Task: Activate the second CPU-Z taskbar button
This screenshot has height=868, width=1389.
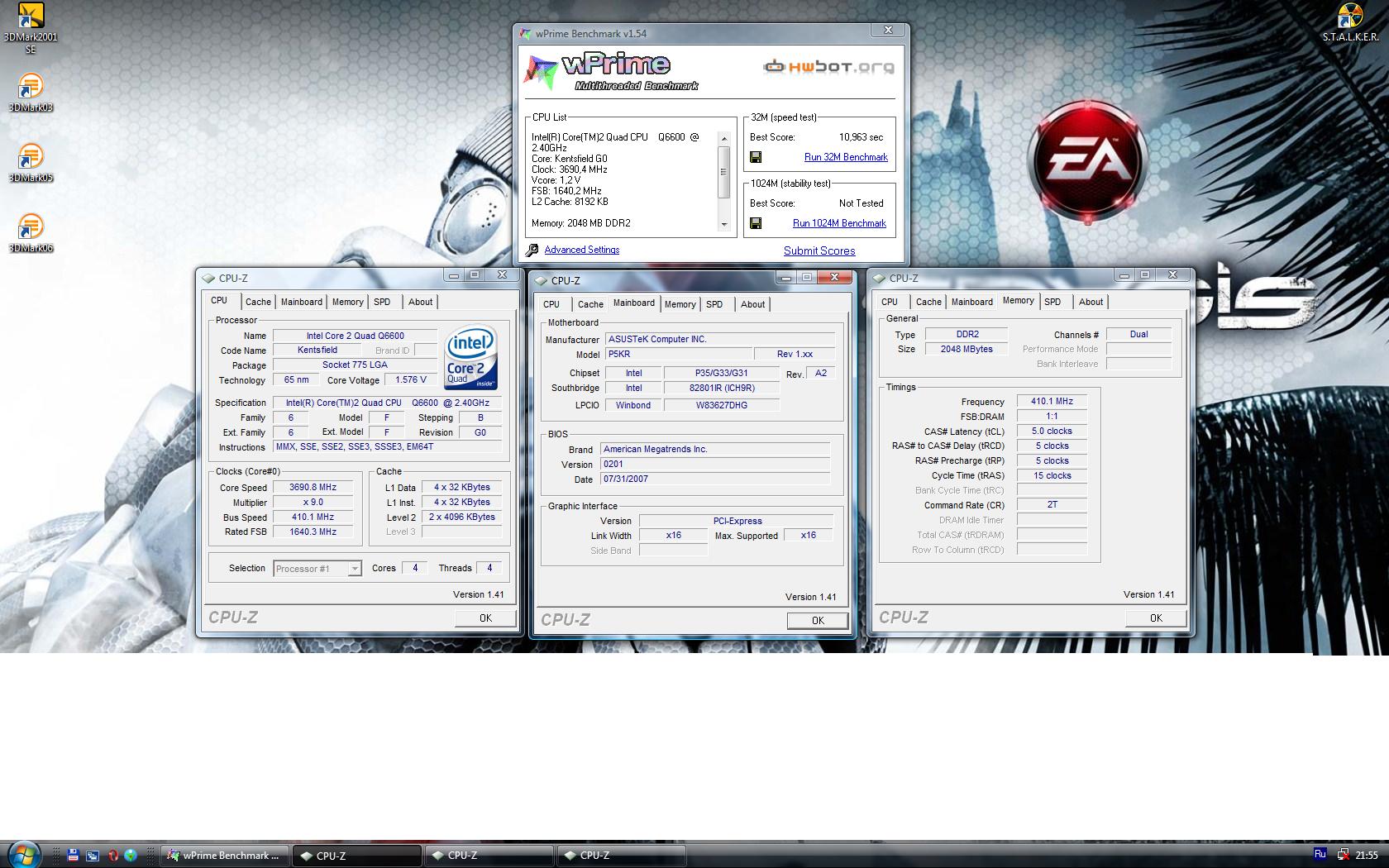Action: coord(489,856)
